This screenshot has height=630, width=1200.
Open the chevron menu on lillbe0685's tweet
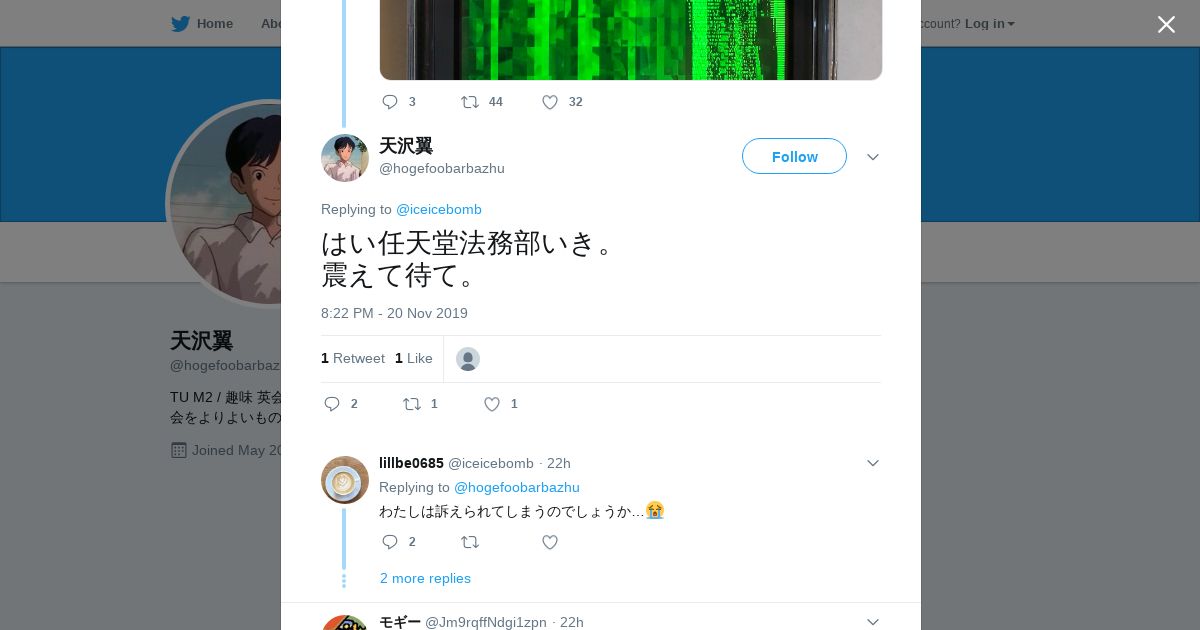(x=873, y=463)
